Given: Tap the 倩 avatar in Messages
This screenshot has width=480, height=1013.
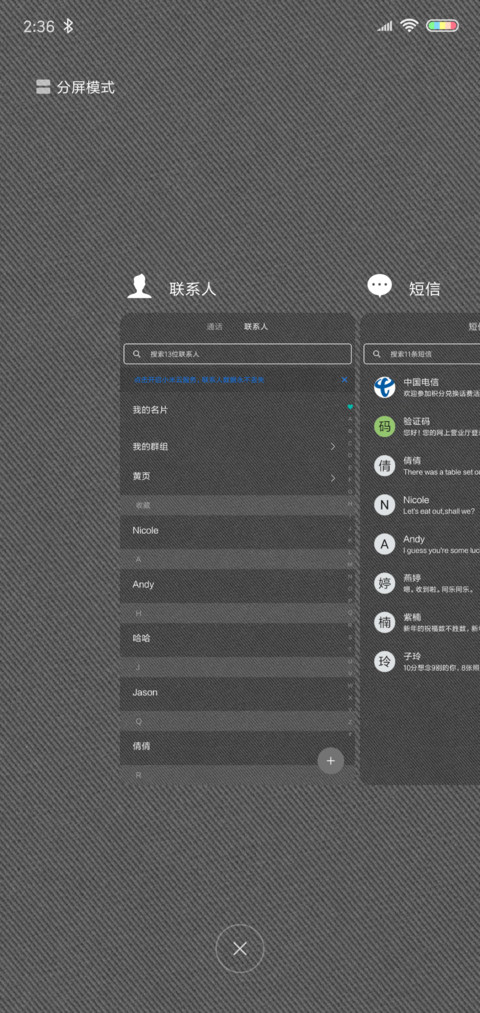Looking at the screenshot, I should (x=384, y=466).
